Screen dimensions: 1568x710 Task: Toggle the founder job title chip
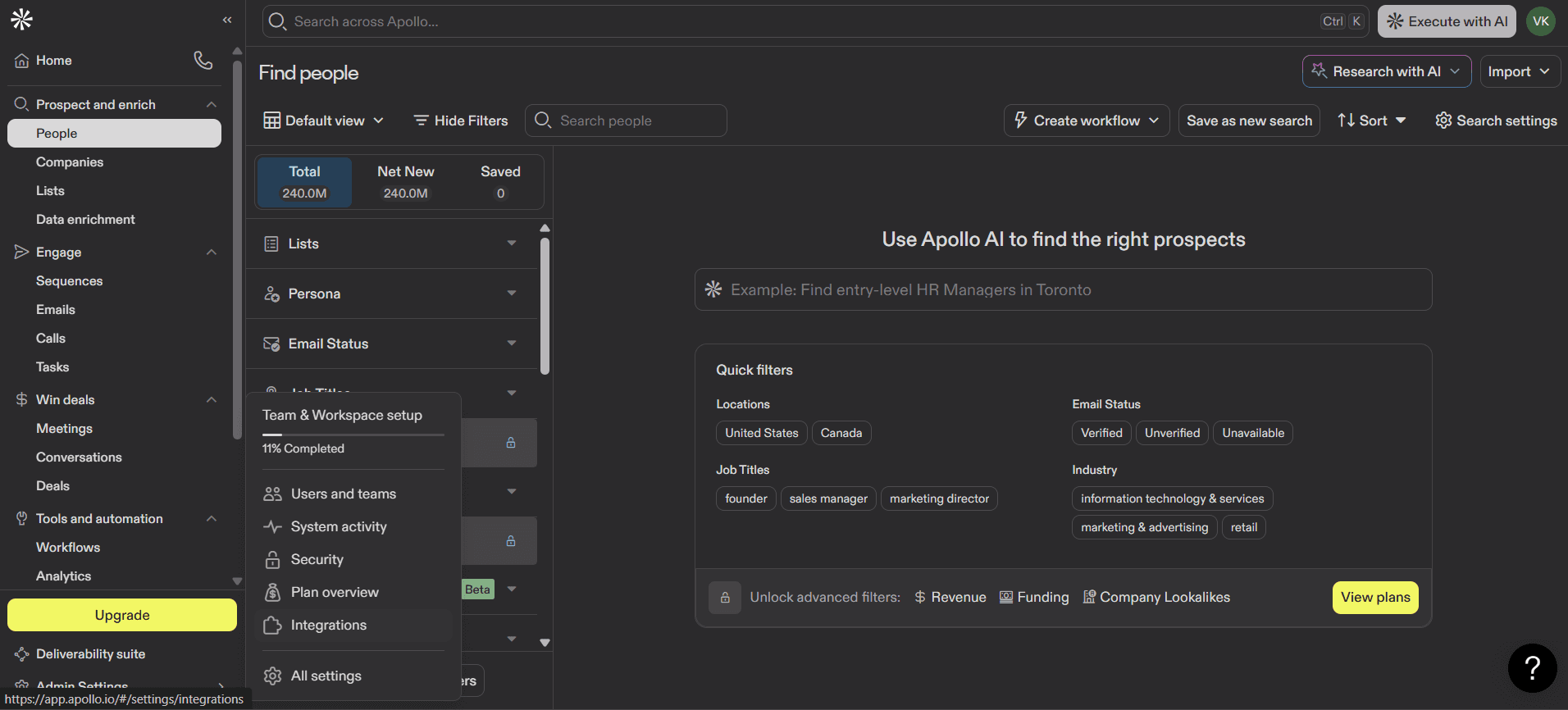coord(746,498)
